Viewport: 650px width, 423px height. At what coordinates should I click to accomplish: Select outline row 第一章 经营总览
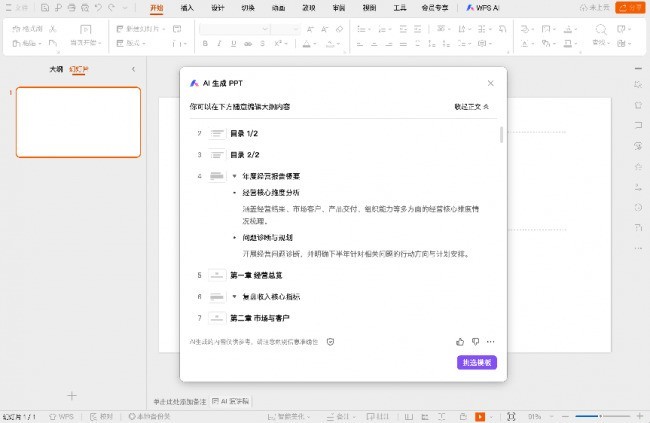256,275
